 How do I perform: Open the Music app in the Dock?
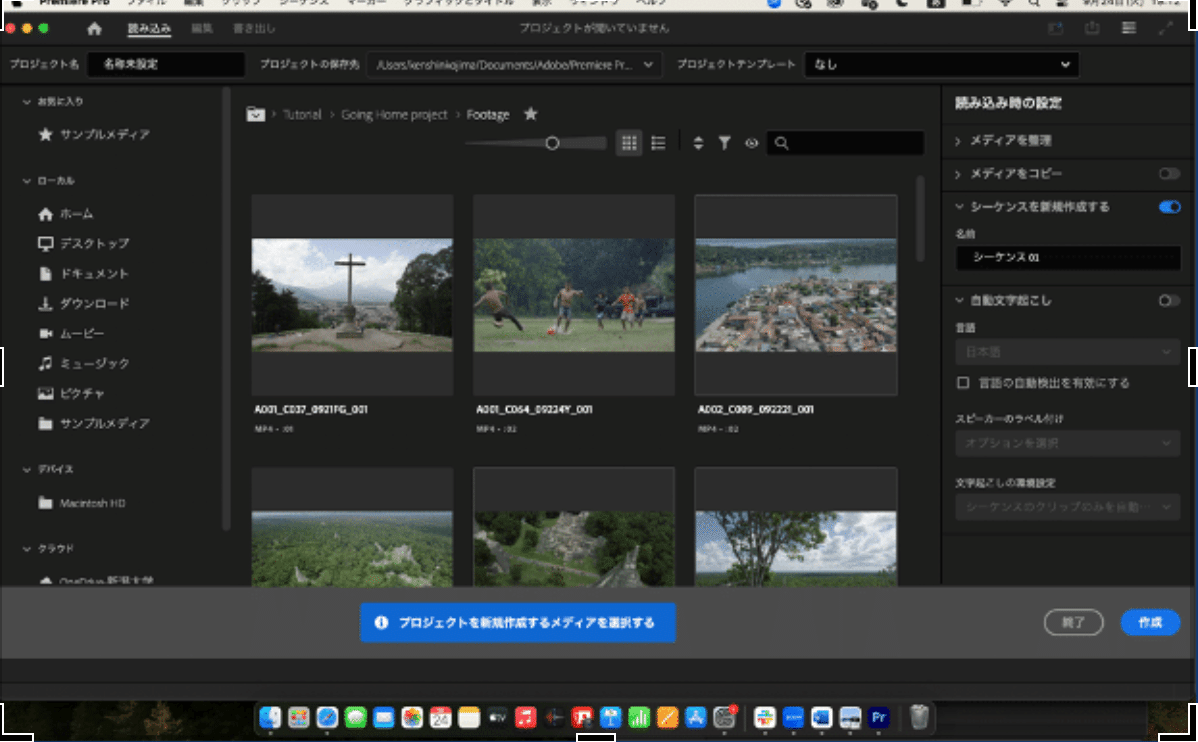tap(526, 718)
